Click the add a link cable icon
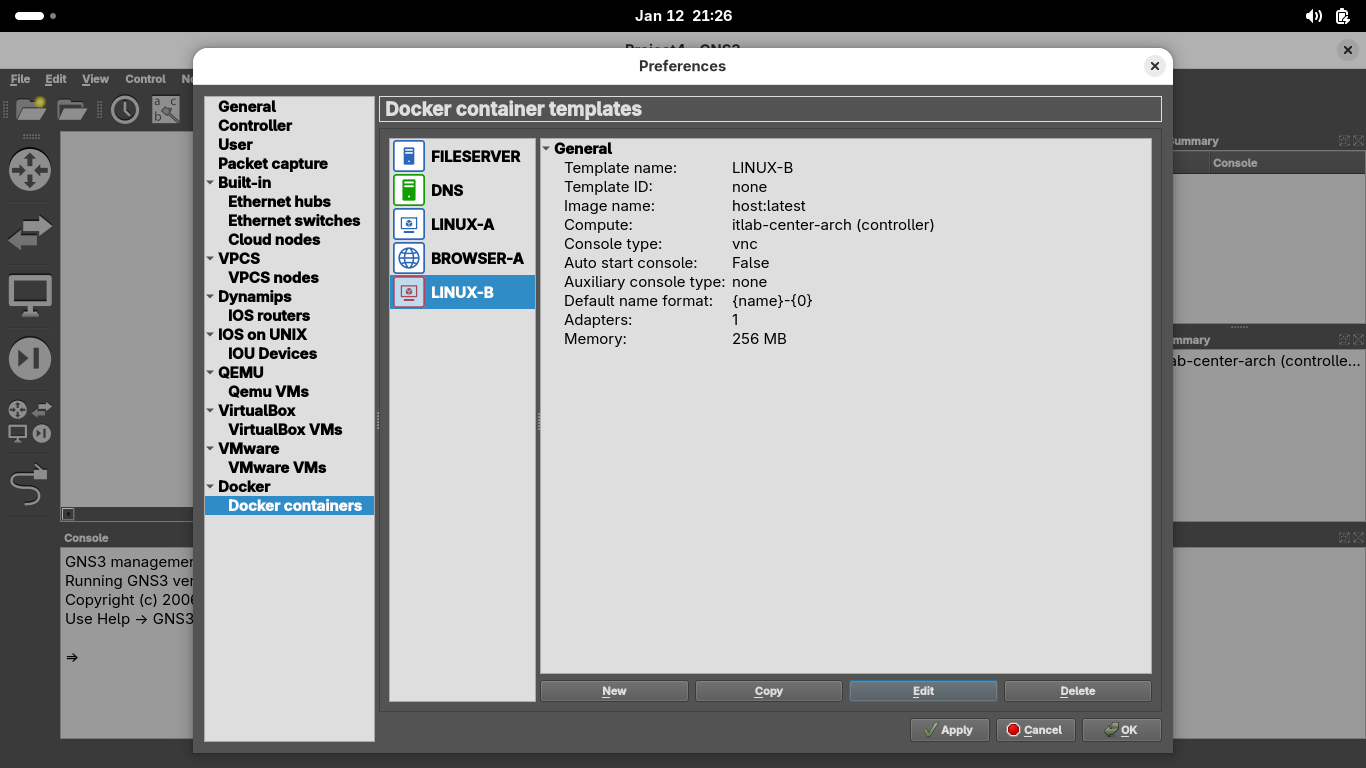 click(29, 486)
